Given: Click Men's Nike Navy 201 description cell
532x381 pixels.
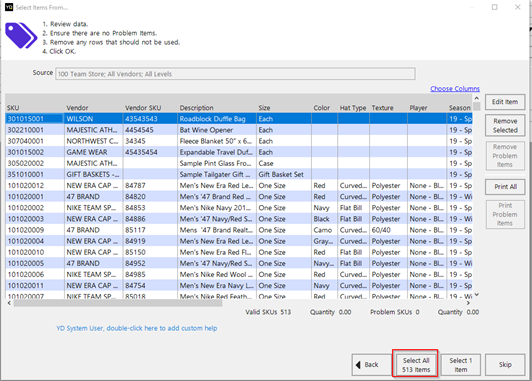Looking at the screenshot, I should click(x=216, y=208).
